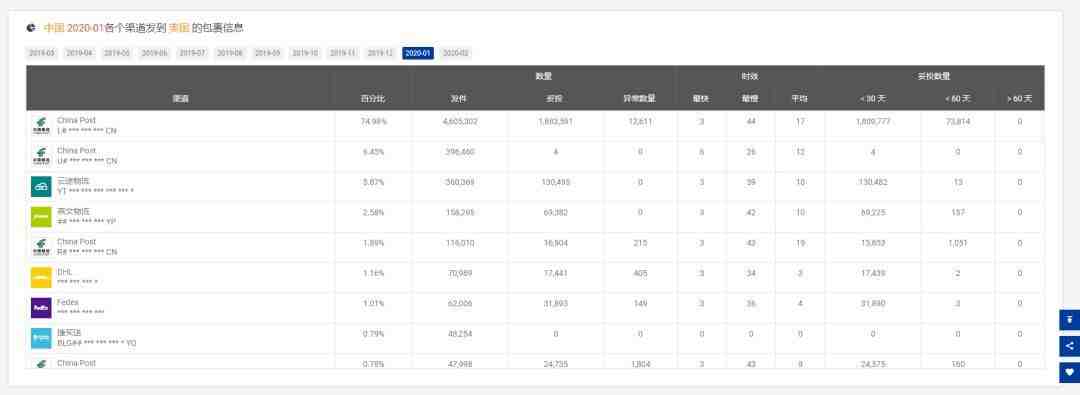Click the 最快 column header

[x=701, y=99]
